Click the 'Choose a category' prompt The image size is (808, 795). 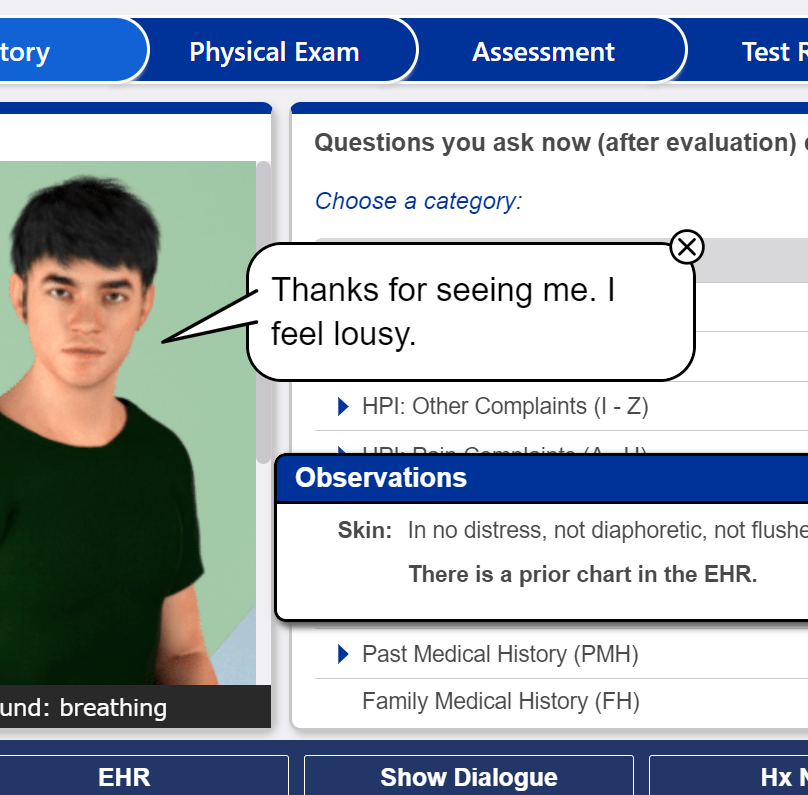click(x=418, y=201)
